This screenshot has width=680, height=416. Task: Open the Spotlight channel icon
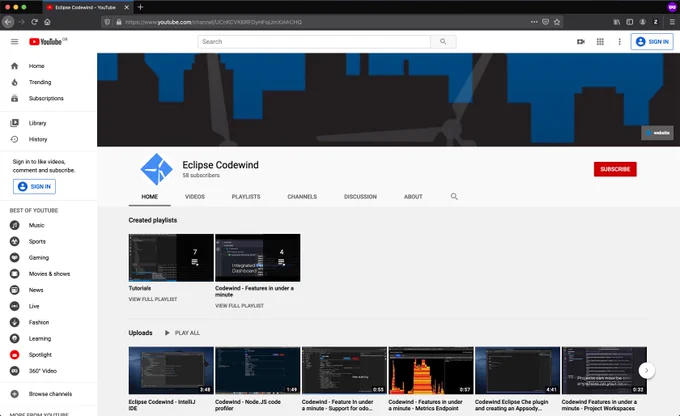(x=15, y=355)
